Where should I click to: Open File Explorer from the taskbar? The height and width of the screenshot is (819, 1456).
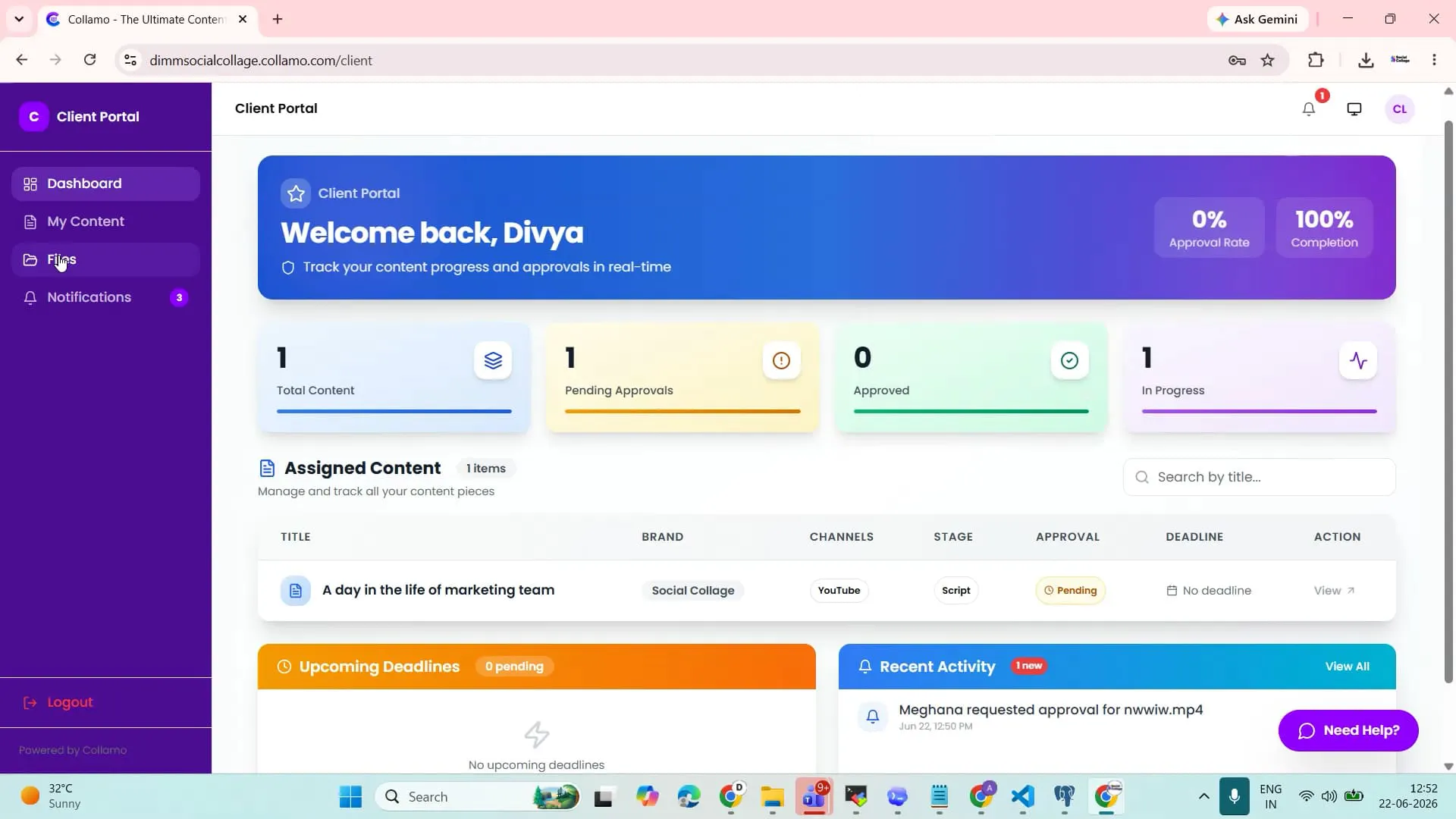pos(772,797)
